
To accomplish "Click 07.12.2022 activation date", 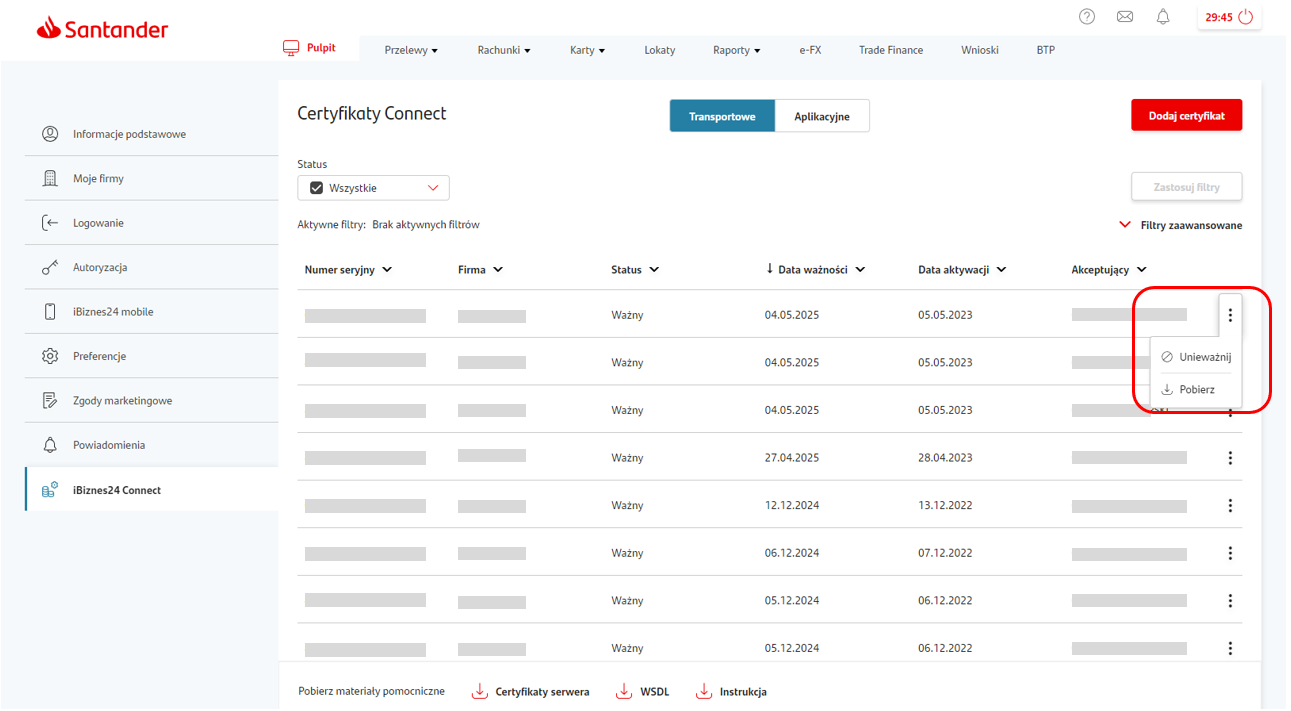I will coord(945,553).
